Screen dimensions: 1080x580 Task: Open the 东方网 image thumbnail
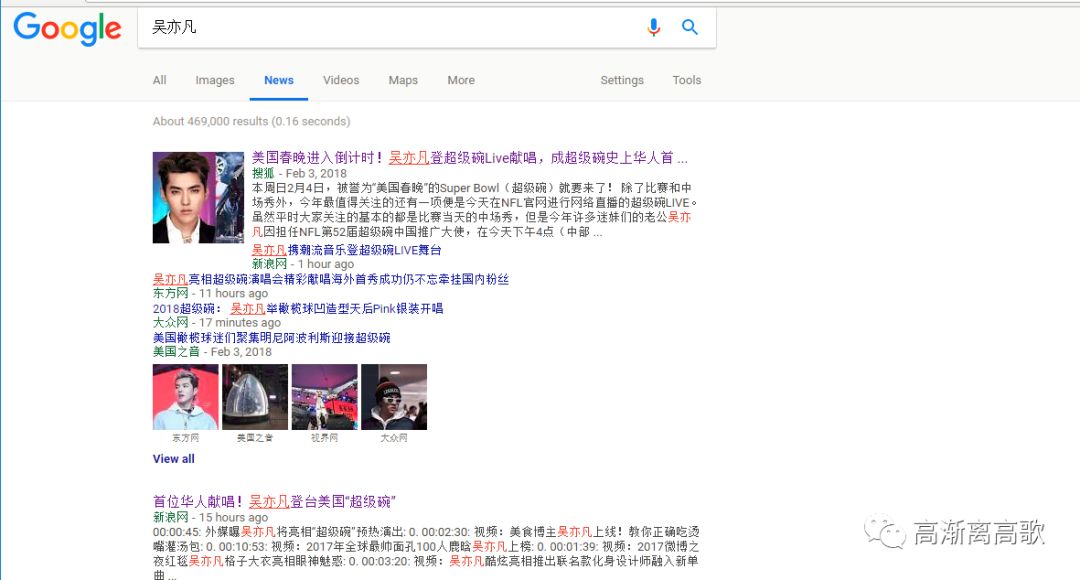pos(185,397)
